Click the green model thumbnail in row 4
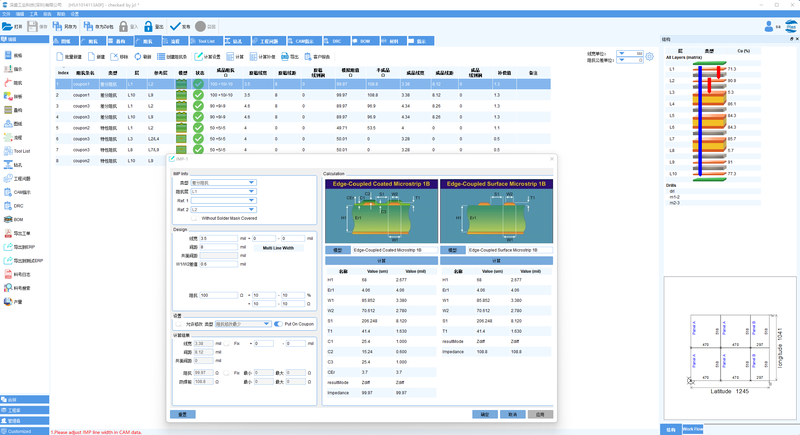This screenshot has height=435, width=800. pyautogui.click(x=181, y=117)
